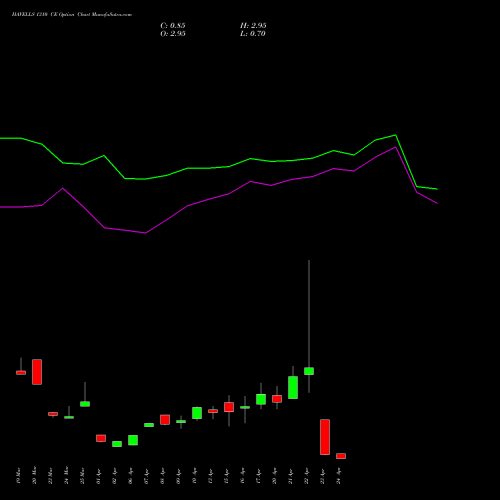Click the green candle for 25 Mar
The width and height of the screenshot is (500, 500).
click(85, 404)
